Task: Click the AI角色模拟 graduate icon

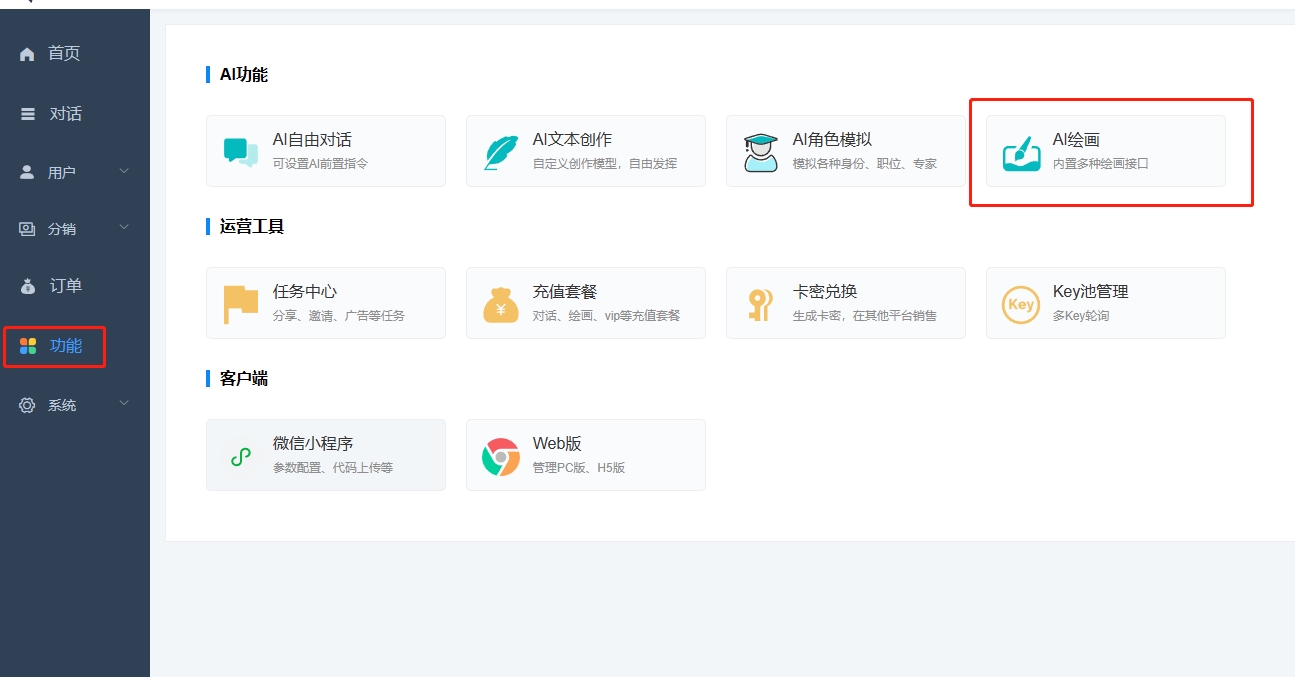Action: click(x=760, y=152)
